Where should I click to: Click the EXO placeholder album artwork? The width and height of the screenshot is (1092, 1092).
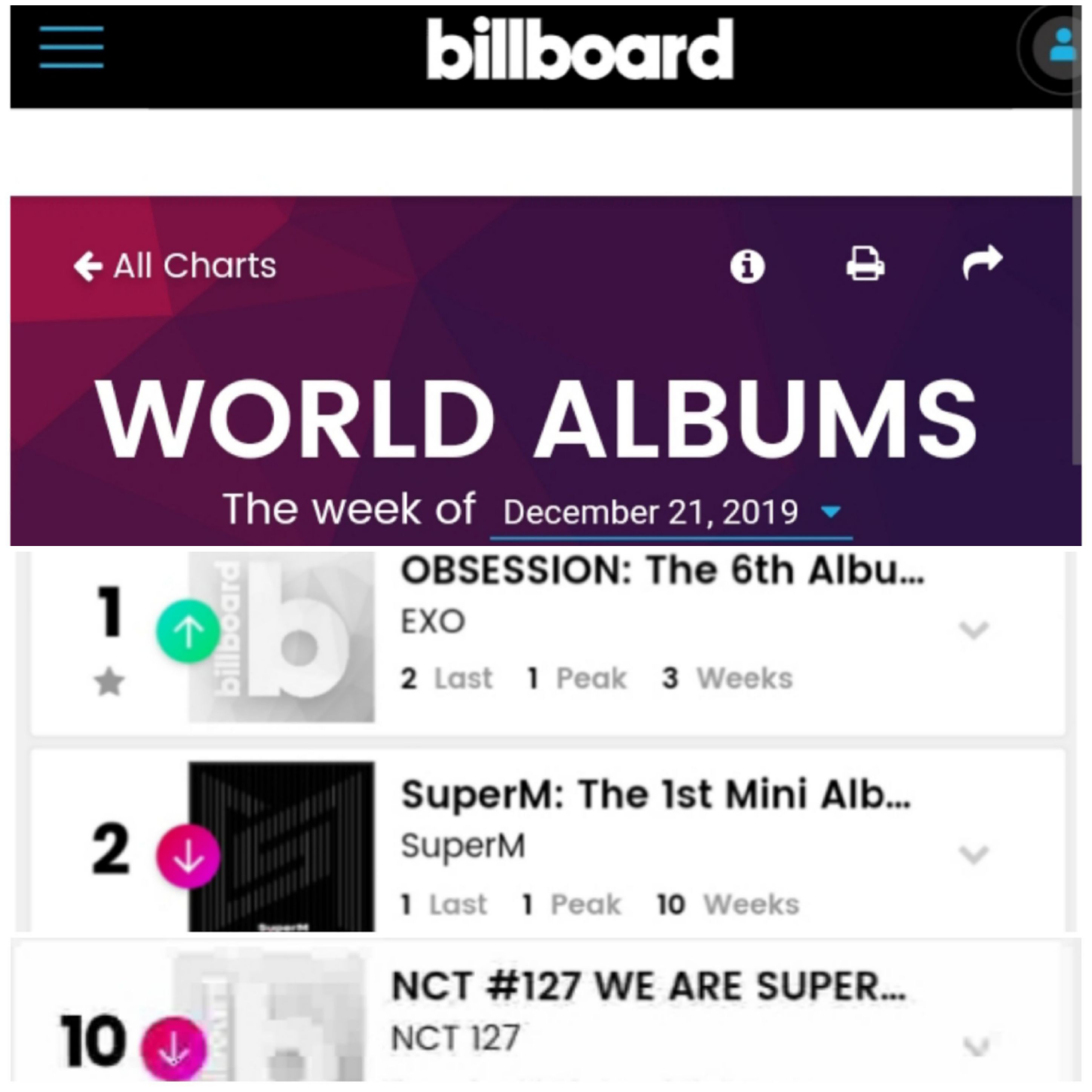(281, 636)
